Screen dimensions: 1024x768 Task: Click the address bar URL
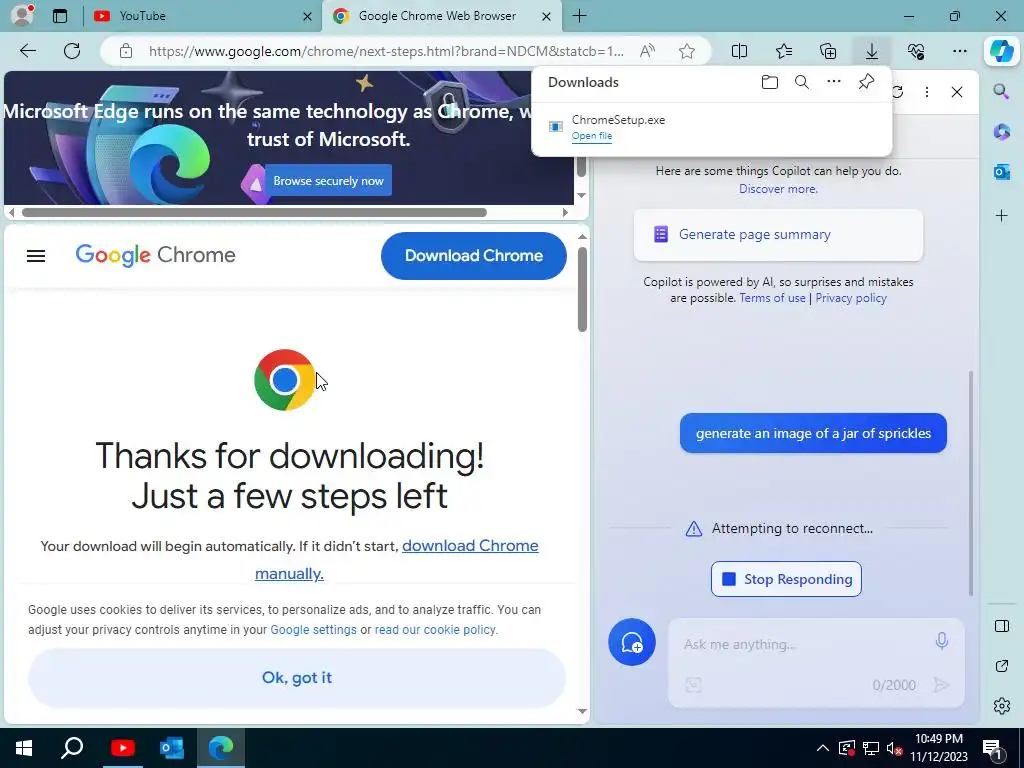[386, 51]
